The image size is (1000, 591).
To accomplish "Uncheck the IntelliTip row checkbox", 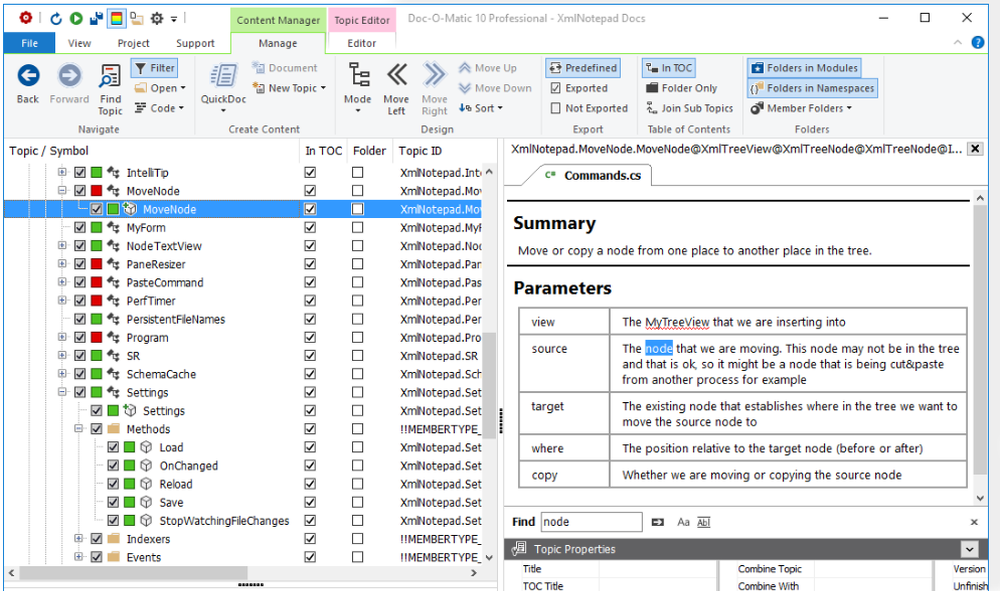I will (80, 173).
